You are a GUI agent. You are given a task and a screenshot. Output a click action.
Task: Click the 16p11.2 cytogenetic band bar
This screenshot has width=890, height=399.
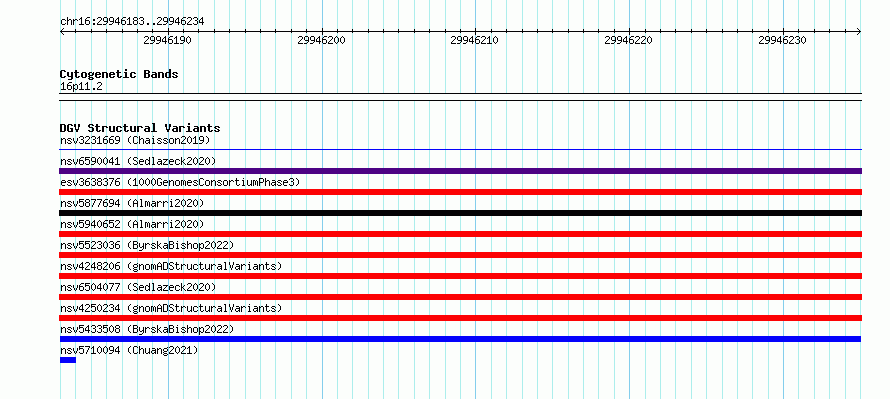461,97
